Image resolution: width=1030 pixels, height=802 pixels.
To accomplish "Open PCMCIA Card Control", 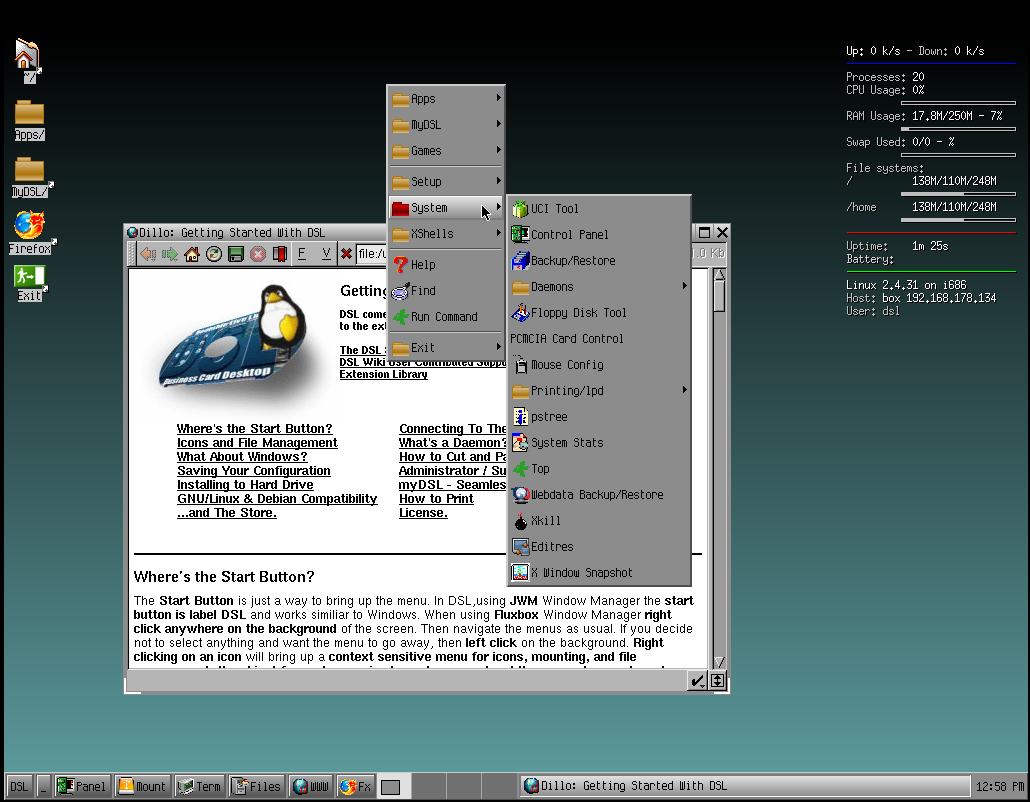I will [599, 339].
